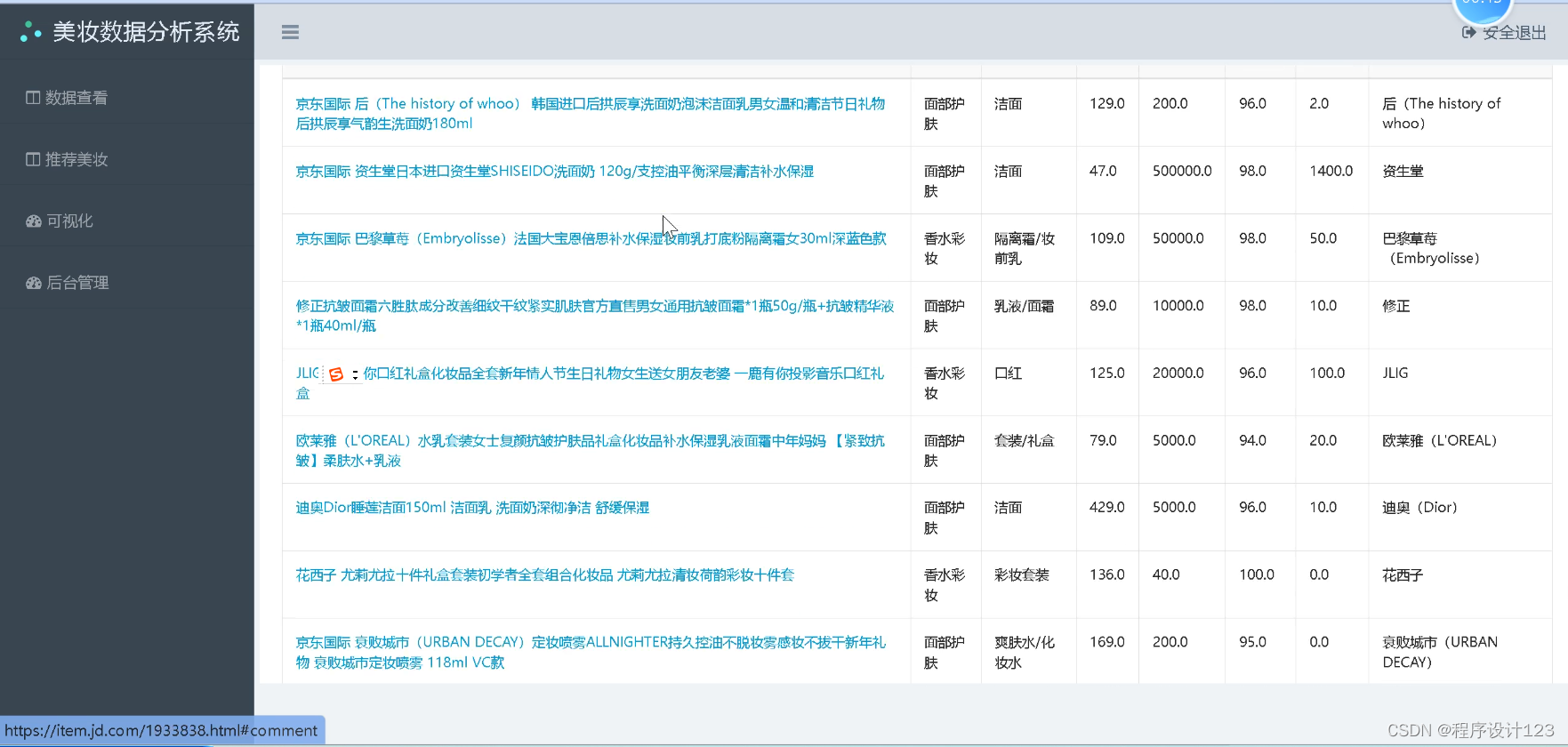Click the 20000.0 cell in JLIG row
This screenshot has width=1568, height=747.
pos(1178,373)
